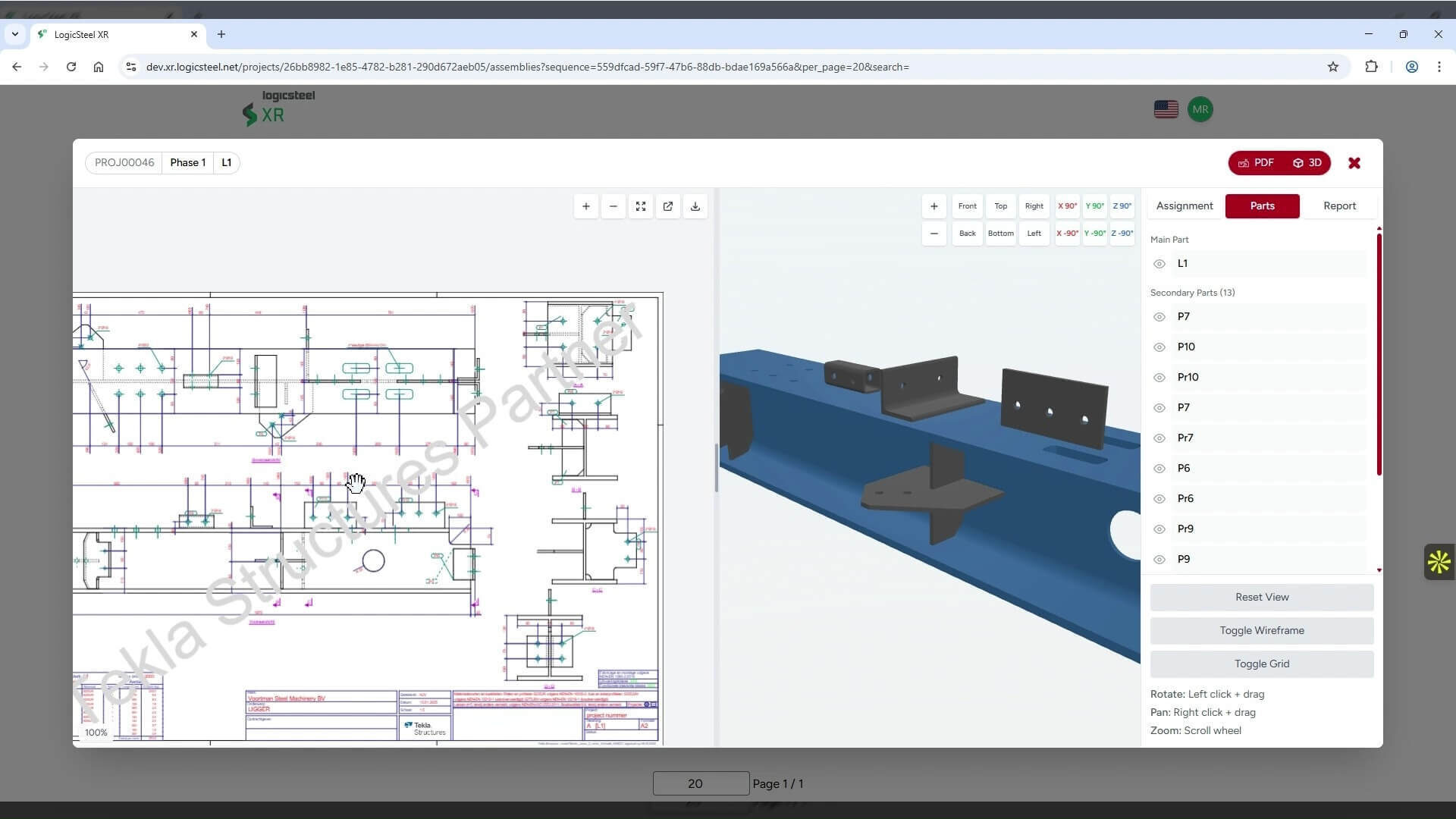The width and height of the screenshot is (1456, 819).
Task: Toggle visibility of part Pr9
Action: pos(1159,529)
